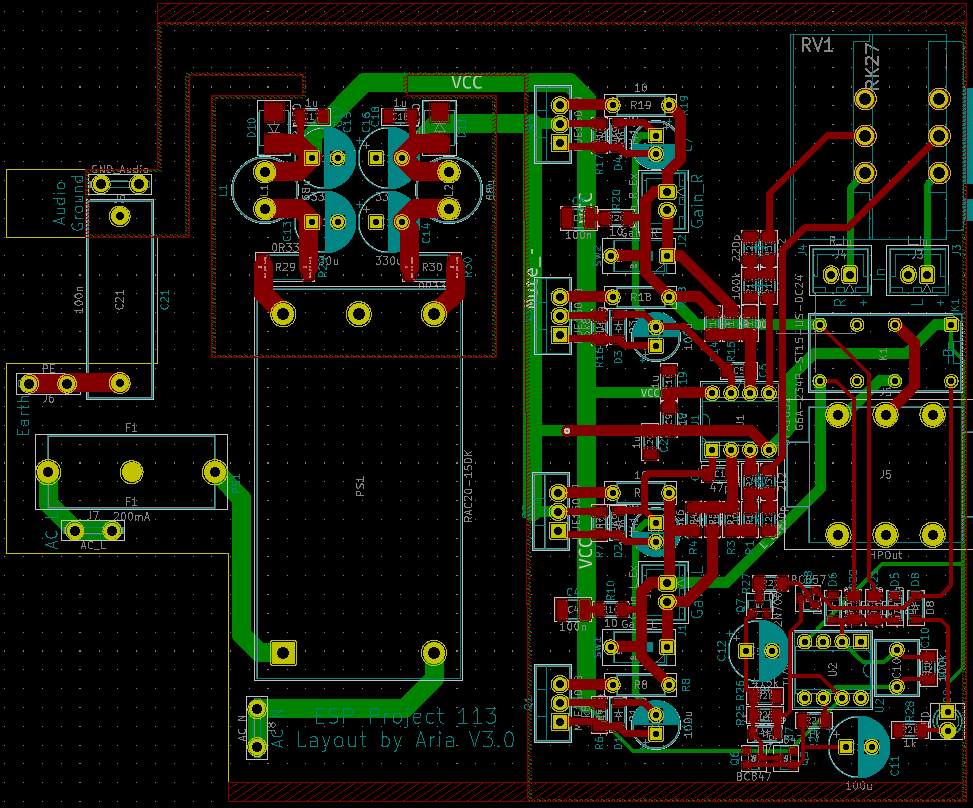973x808 pixels.
Task: Select the U2 label inside the IC footprint
Action: (832, 670)
